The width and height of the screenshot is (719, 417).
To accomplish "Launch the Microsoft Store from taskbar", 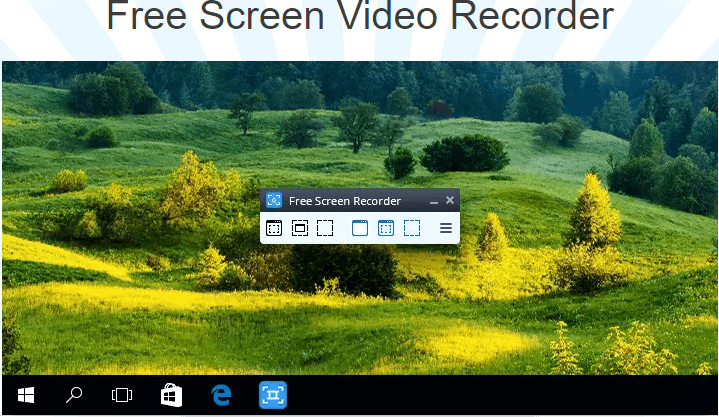I will point(171,395).
